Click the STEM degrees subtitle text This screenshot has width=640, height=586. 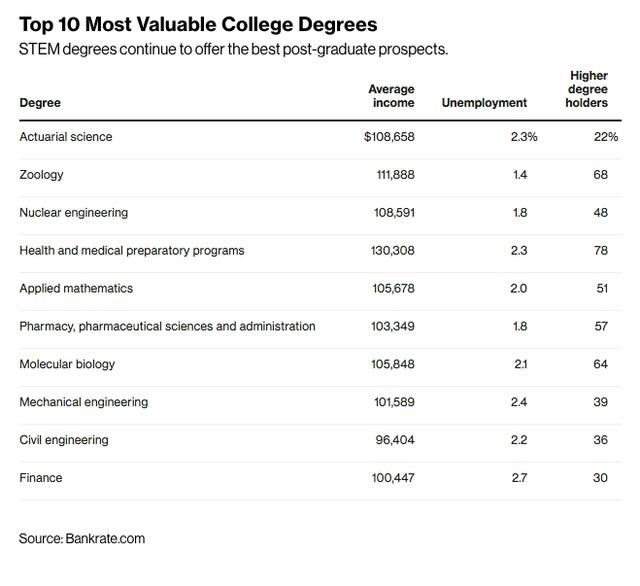tap(233, 49)
